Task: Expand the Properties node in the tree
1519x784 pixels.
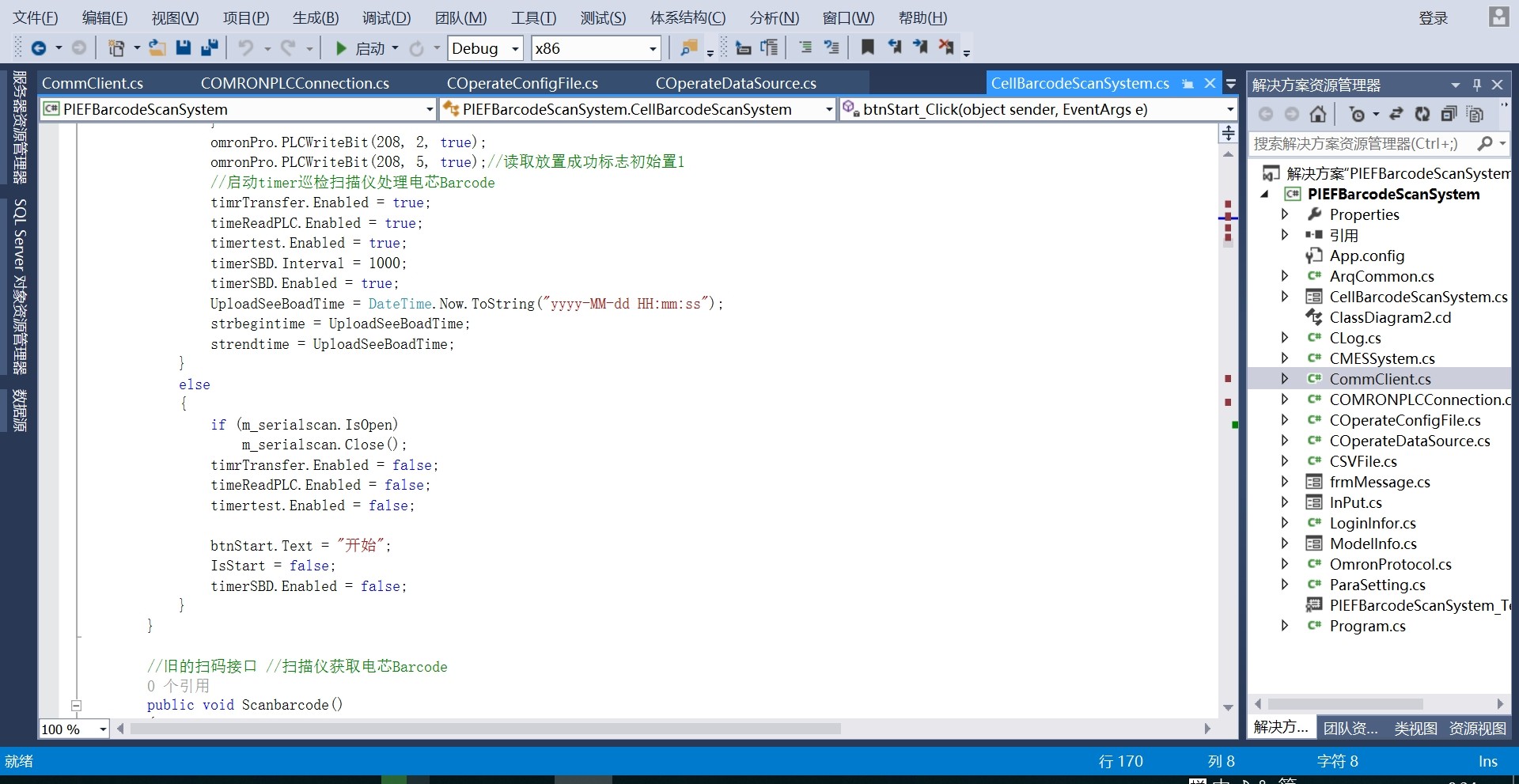Action: (x=1285, y=214)
